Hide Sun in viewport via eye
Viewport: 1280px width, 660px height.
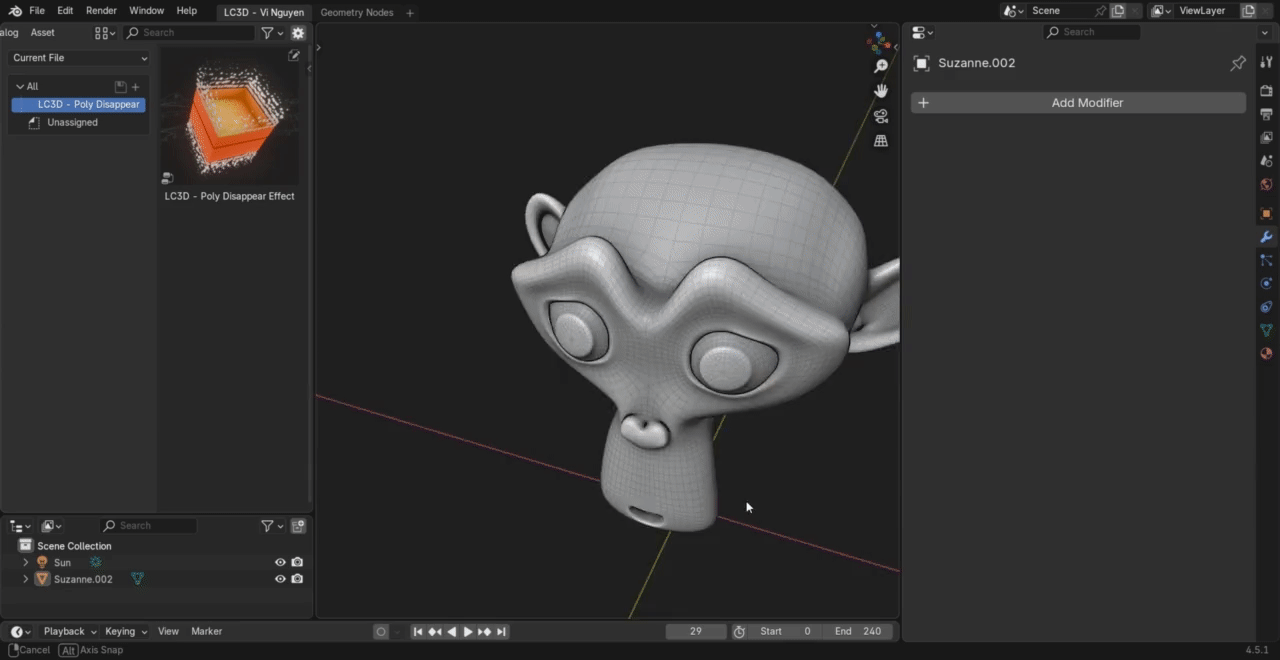click(x=280, y=563)
